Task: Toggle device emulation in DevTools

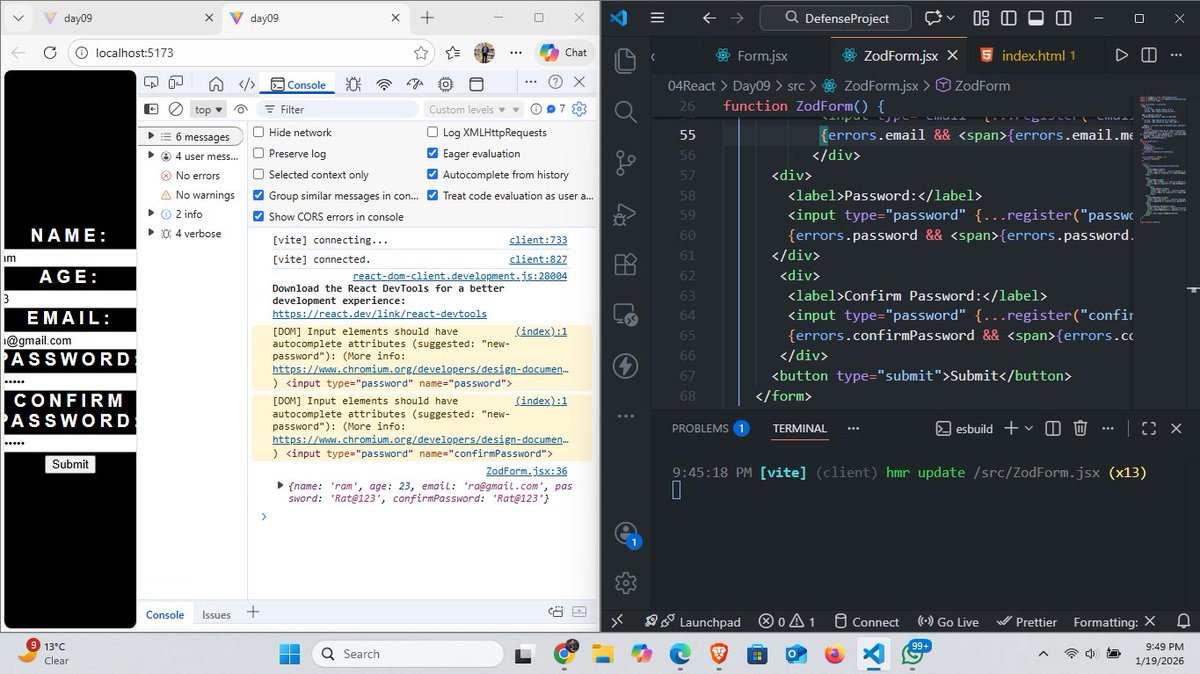Action: point(176,84)
